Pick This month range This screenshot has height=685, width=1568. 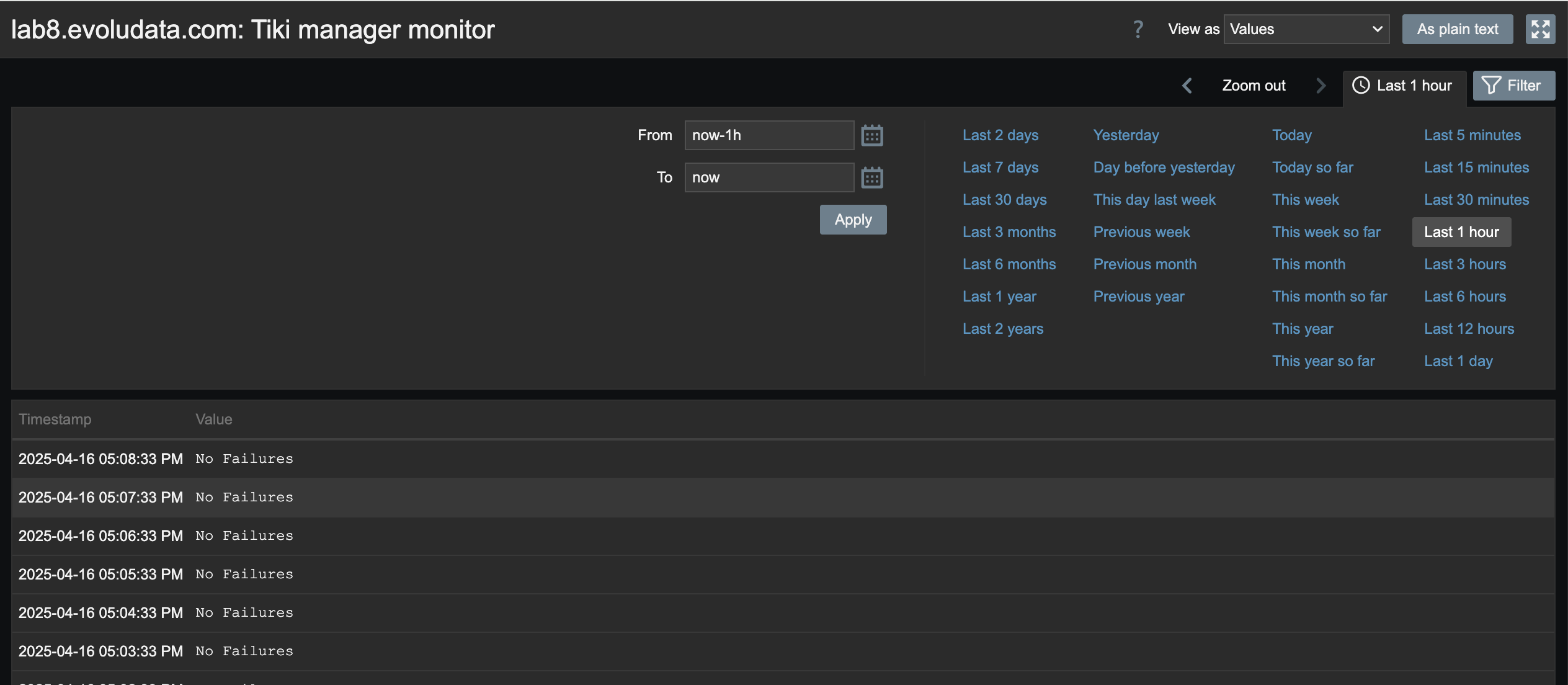point(1309,264)
